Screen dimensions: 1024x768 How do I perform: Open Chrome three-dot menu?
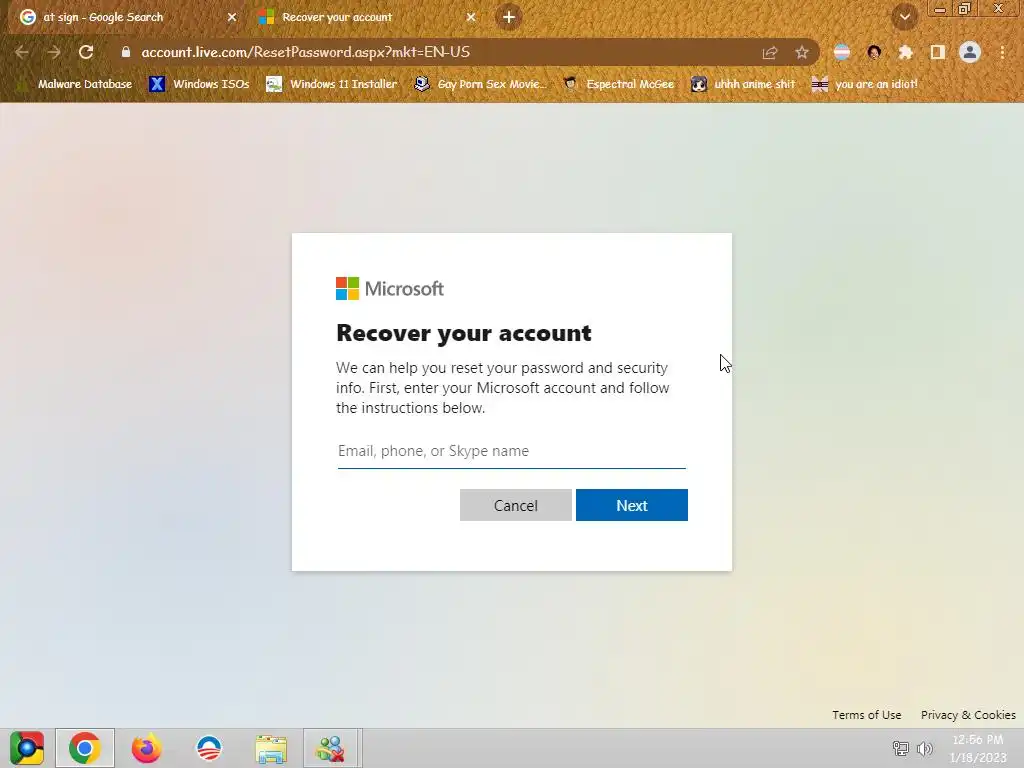(1002, 52)
